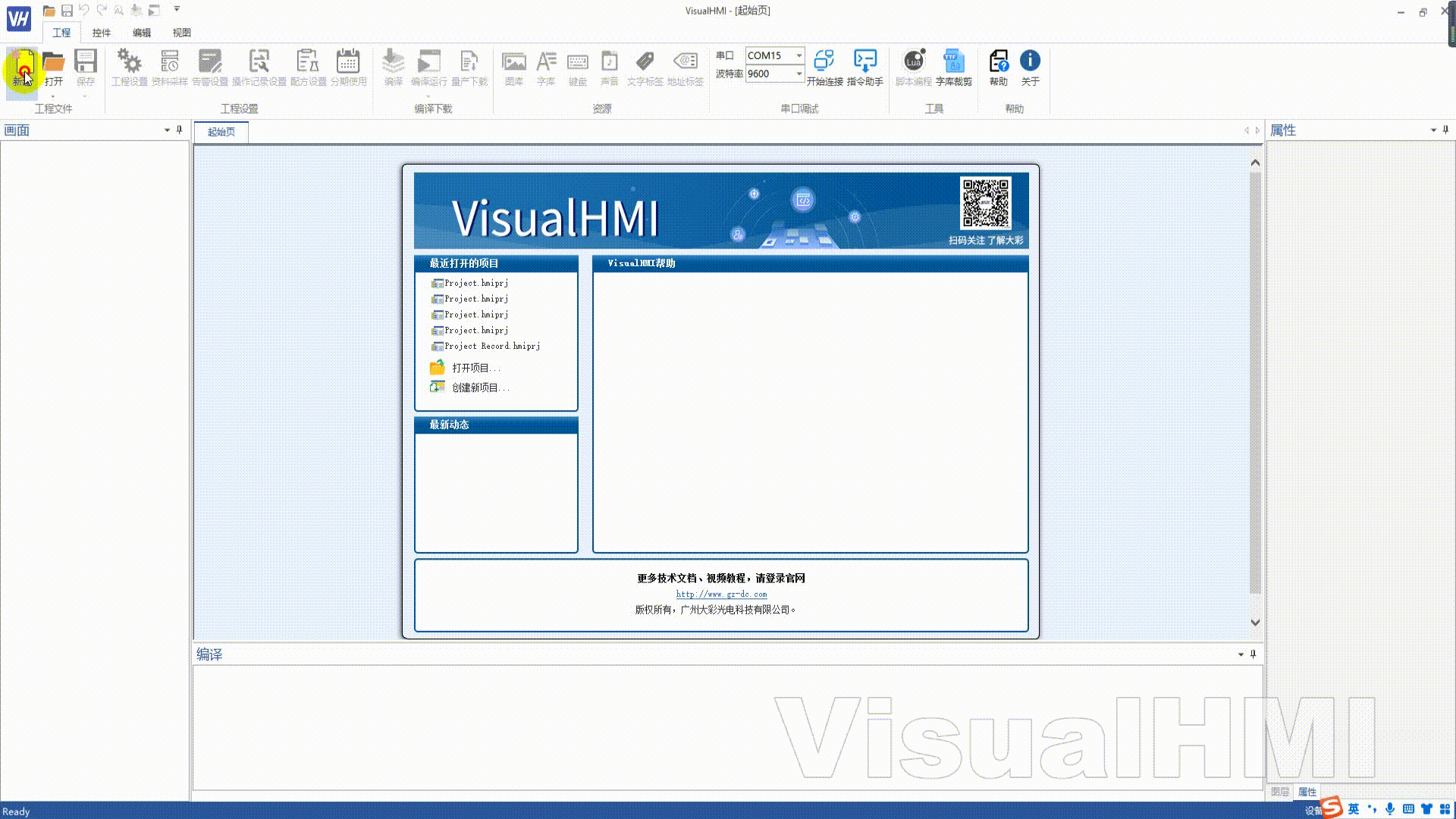Click the QR code image on banner

coord(985,203)
